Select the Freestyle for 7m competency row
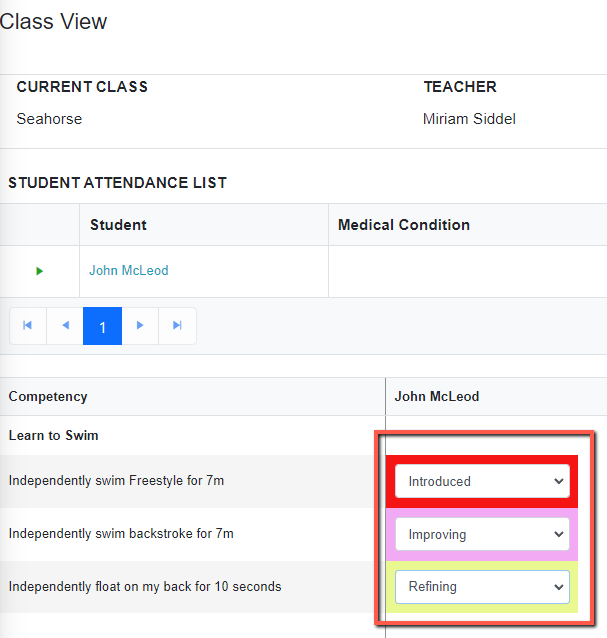Image resolution: width=607 pixels, height=638 pixels. (116, 481)
